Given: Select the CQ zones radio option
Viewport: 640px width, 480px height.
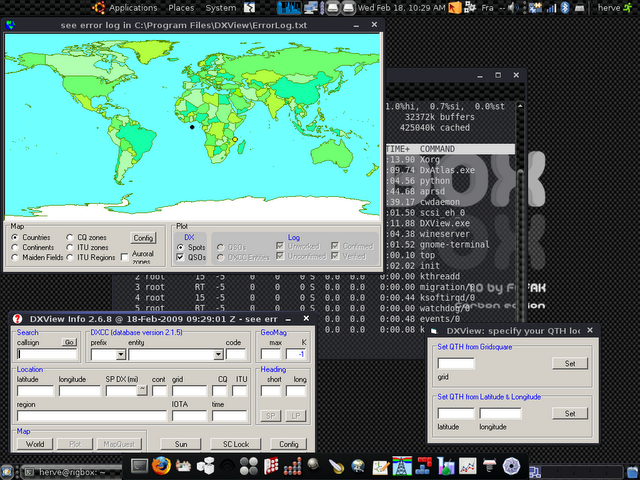Looking at the screenshot, I should (69, 237).
